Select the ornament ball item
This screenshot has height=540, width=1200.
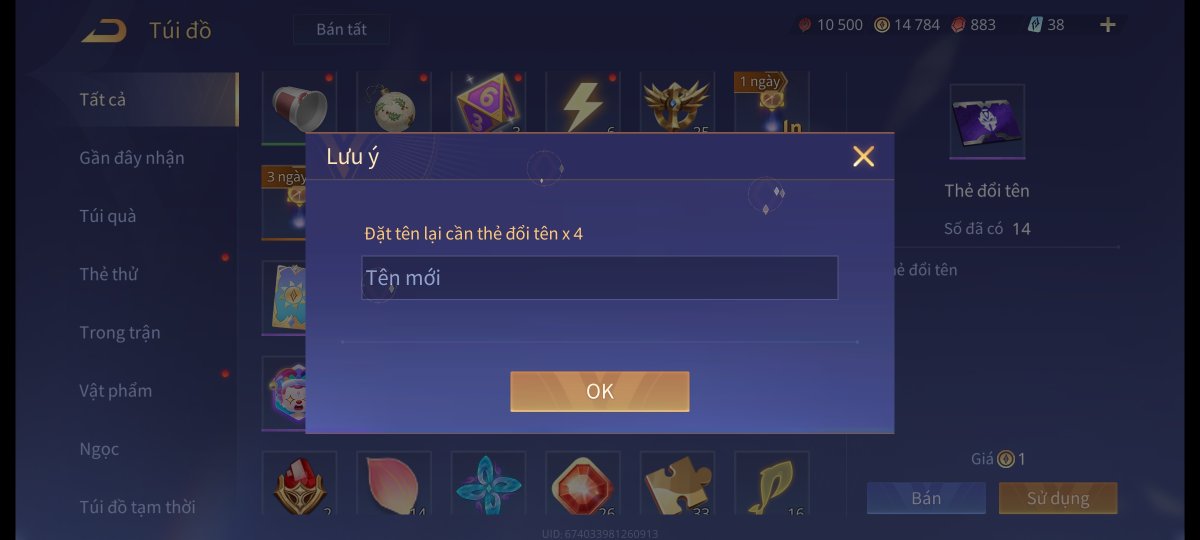pyautogui.click(x=393, y=102)
